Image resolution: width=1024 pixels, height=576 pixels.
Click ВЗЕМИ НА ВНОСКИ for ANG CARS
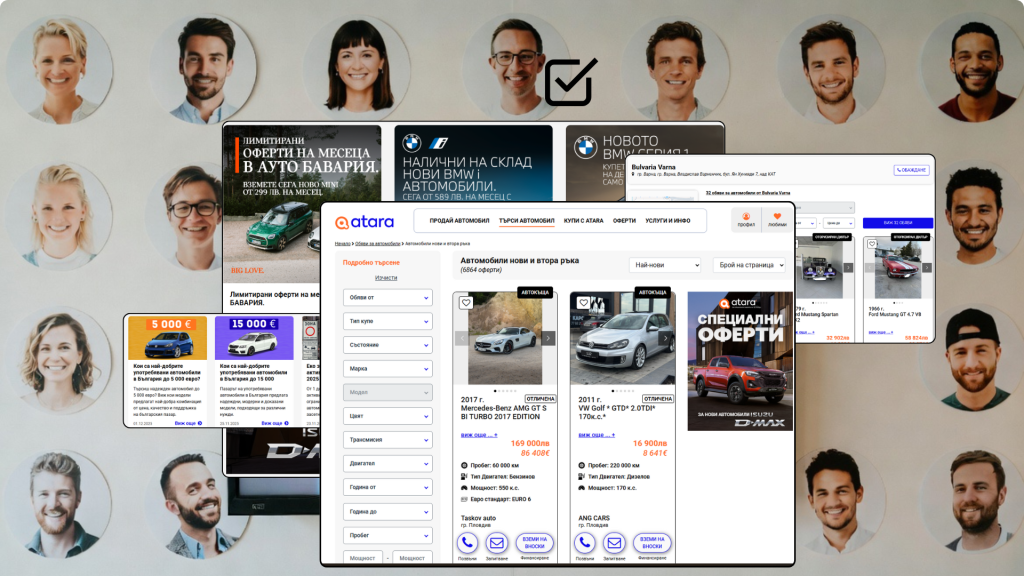[652, 543]
